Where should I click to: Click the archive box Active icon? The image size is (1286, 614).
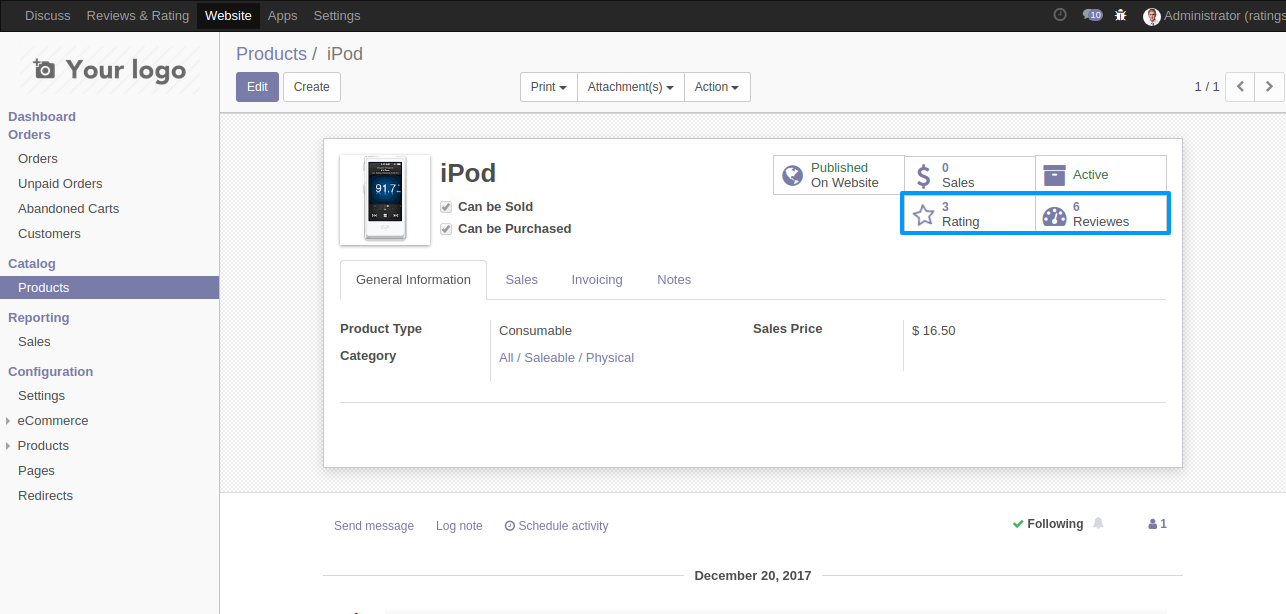pos(1054,175)
